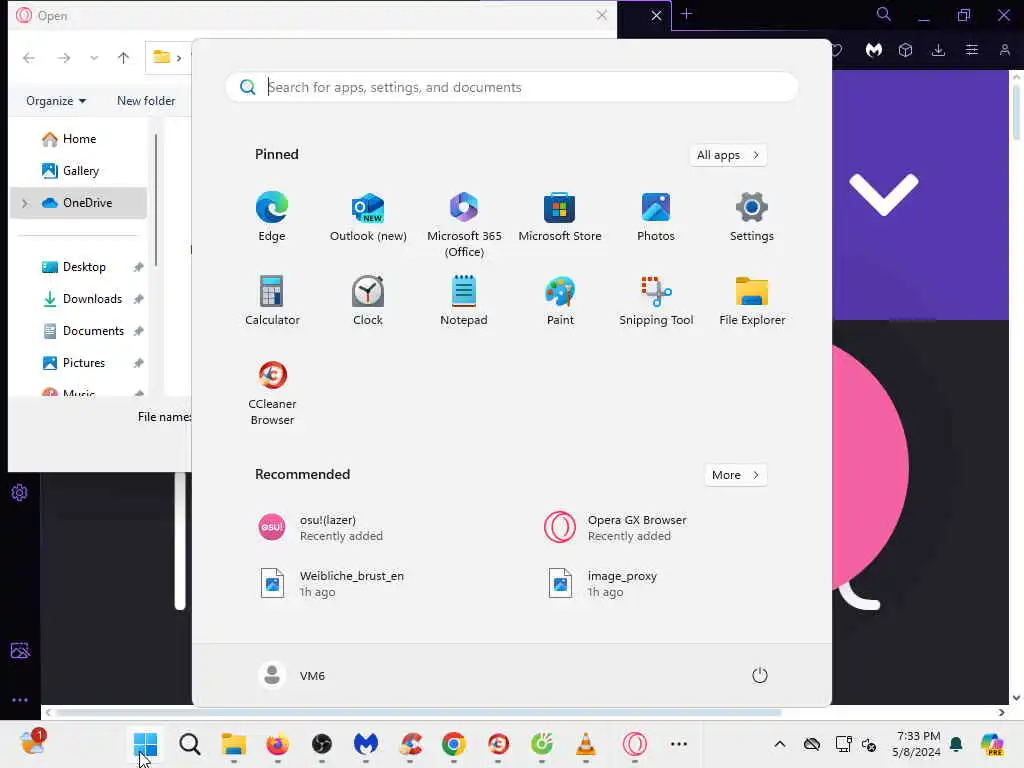Open taskbar Search icon
This screenshot has width=1024, height=768.
[x=189, y=744]
